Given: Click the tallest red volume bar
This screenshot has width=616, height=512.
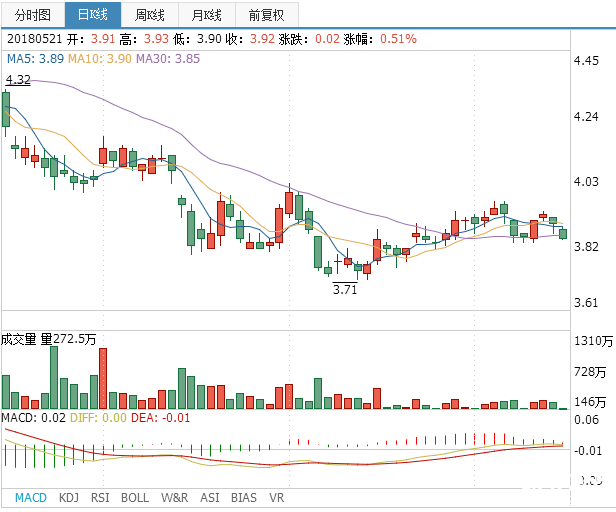Looking at the screenshot, I should (103, 378).
